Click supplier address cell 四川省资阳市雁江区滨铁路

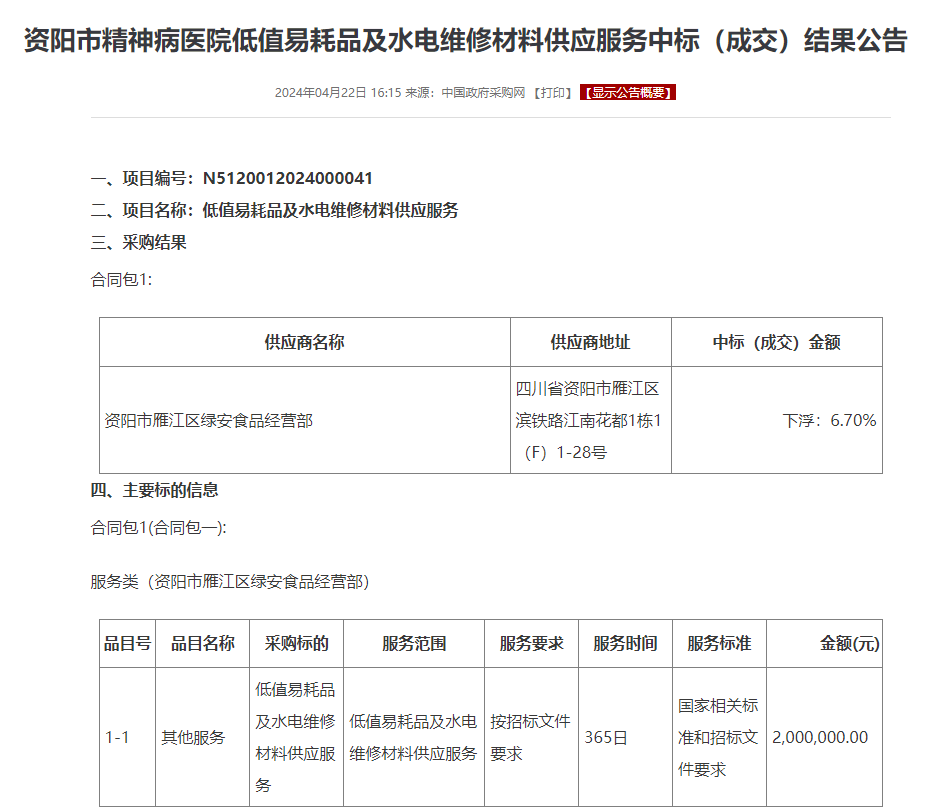tap(590, 420)
